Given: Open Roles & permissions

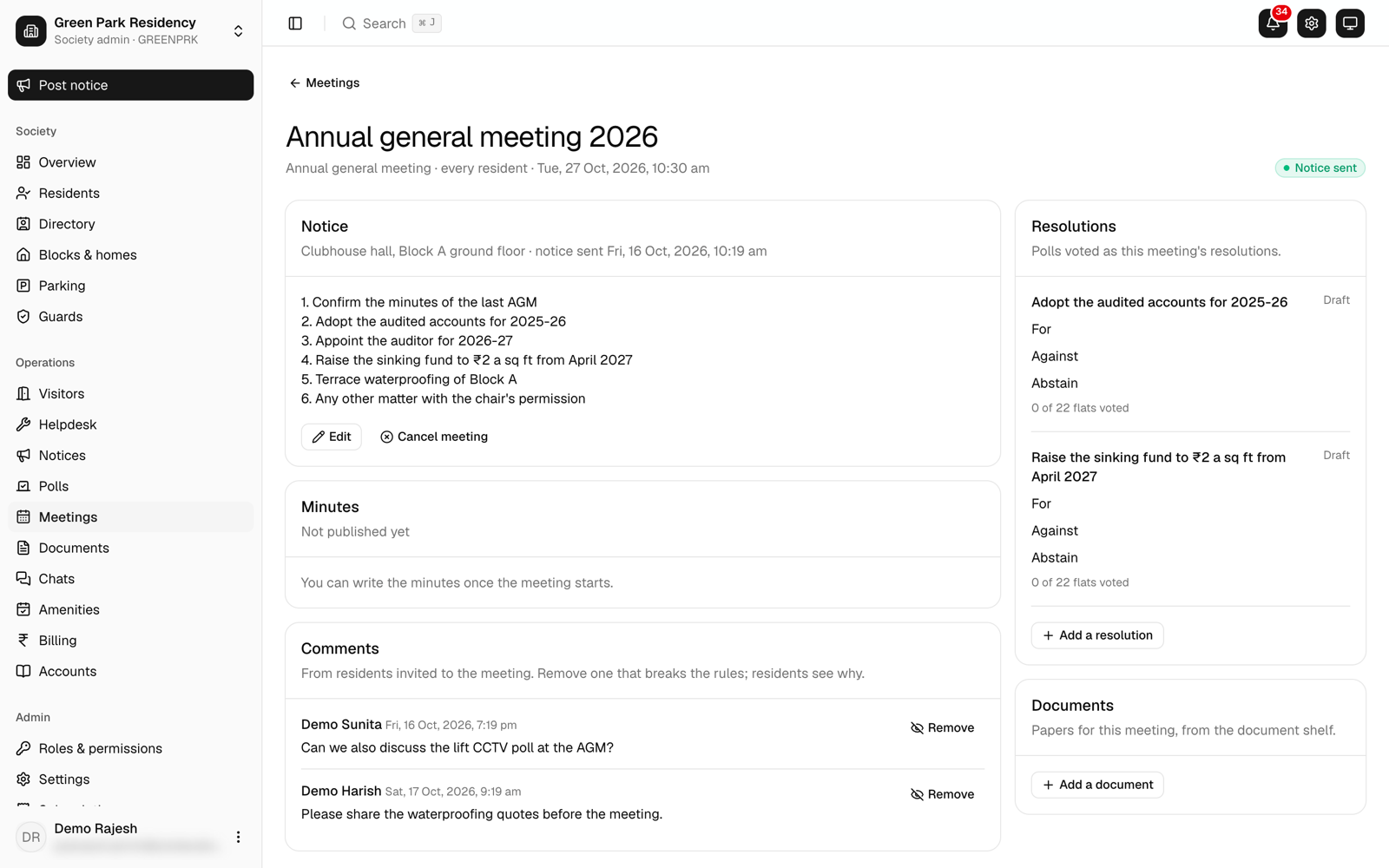Looking at the screenshot, I should (130, 748).
